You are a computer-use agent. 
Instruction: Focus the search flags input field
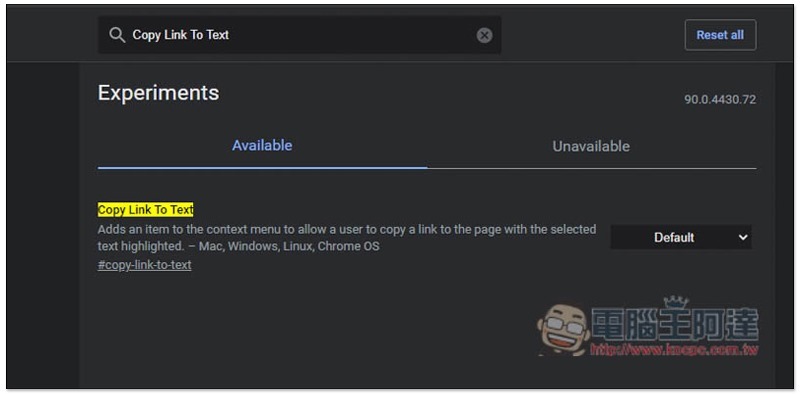click(299, 35)
